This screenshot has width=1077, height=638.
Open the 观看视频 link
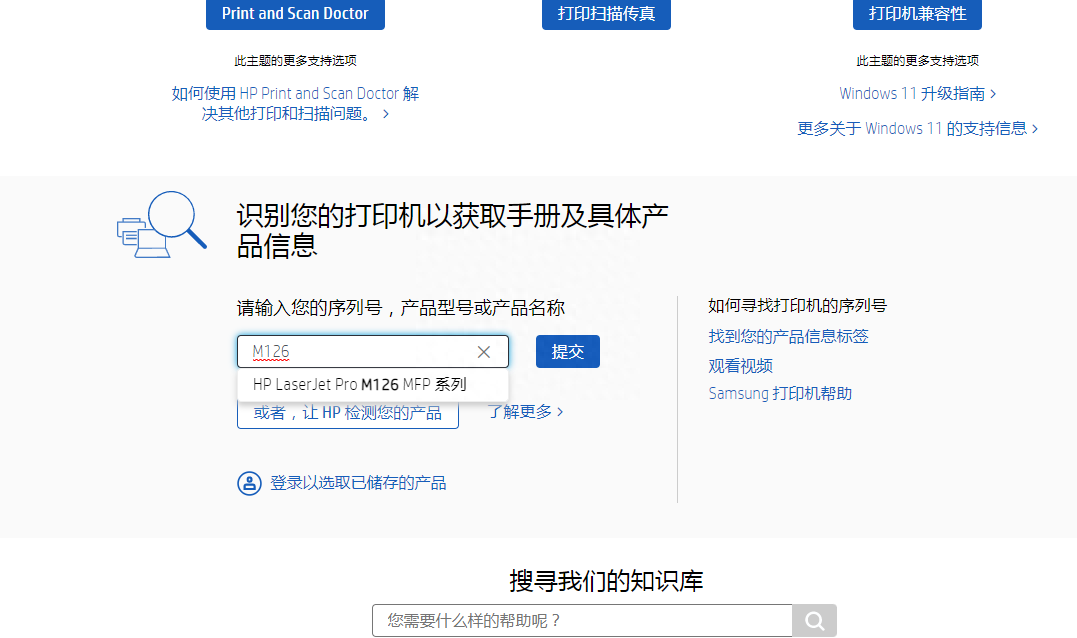point(740,366)
